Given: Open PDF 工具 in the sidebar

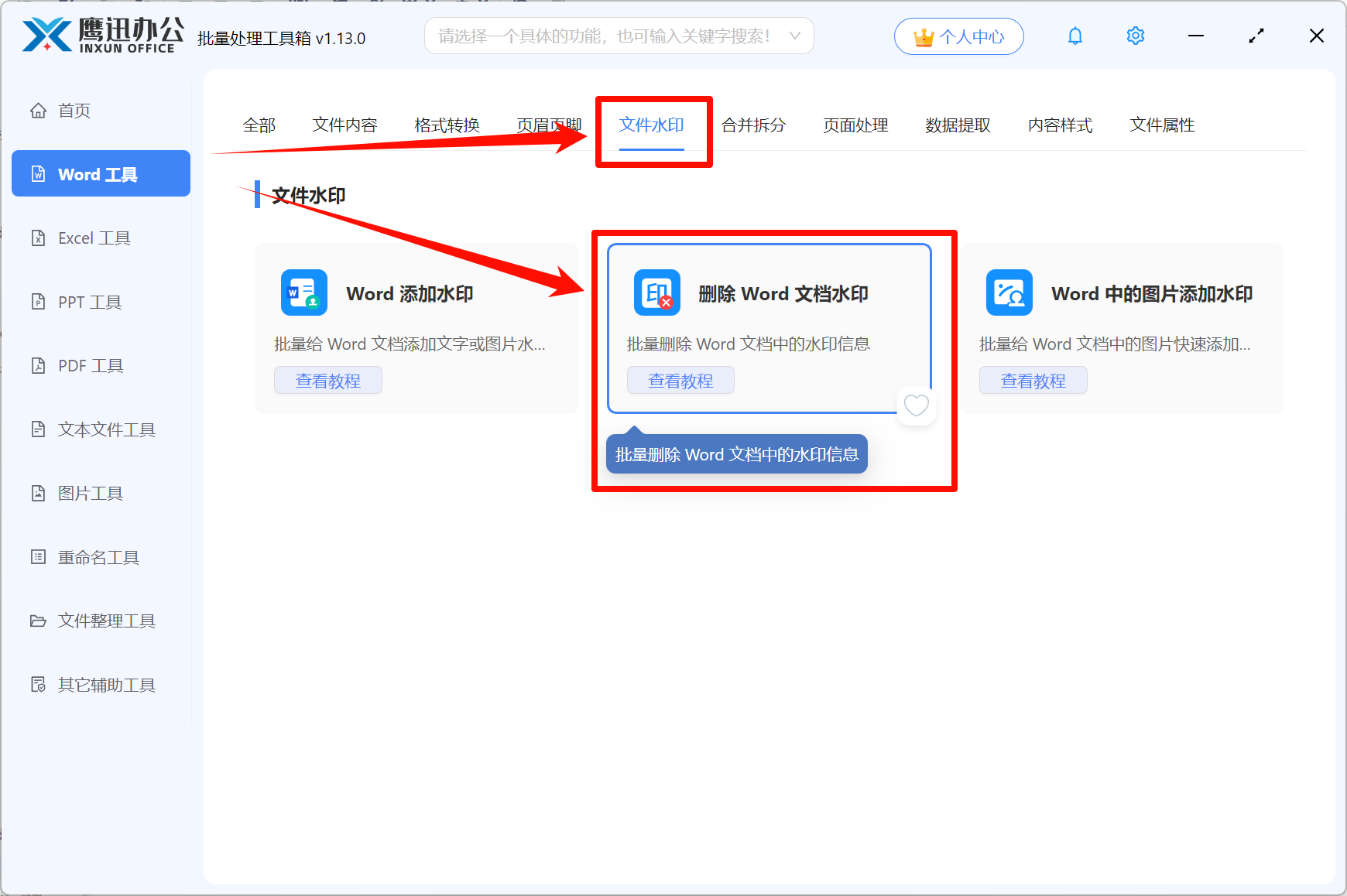Looking at the screenshot, I should click(x=91, y=365).
